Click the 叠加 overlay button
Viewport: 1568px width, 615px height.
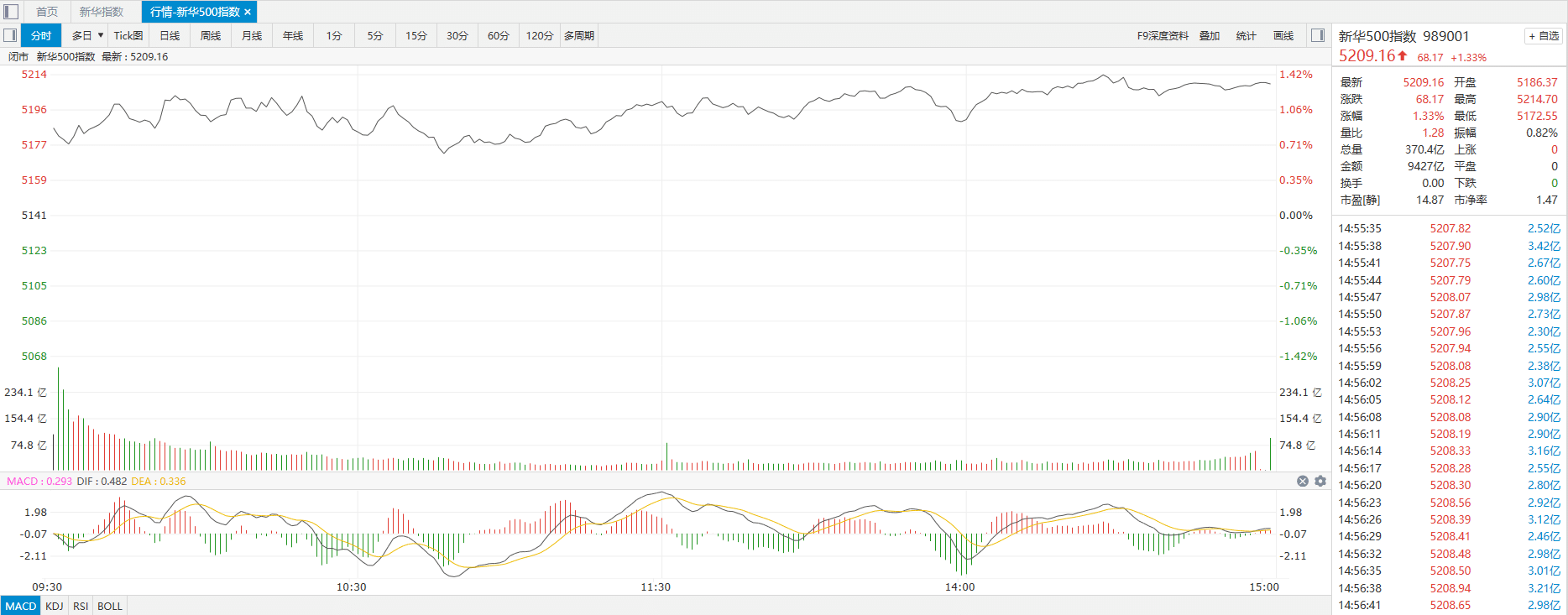pos(1209,35)
